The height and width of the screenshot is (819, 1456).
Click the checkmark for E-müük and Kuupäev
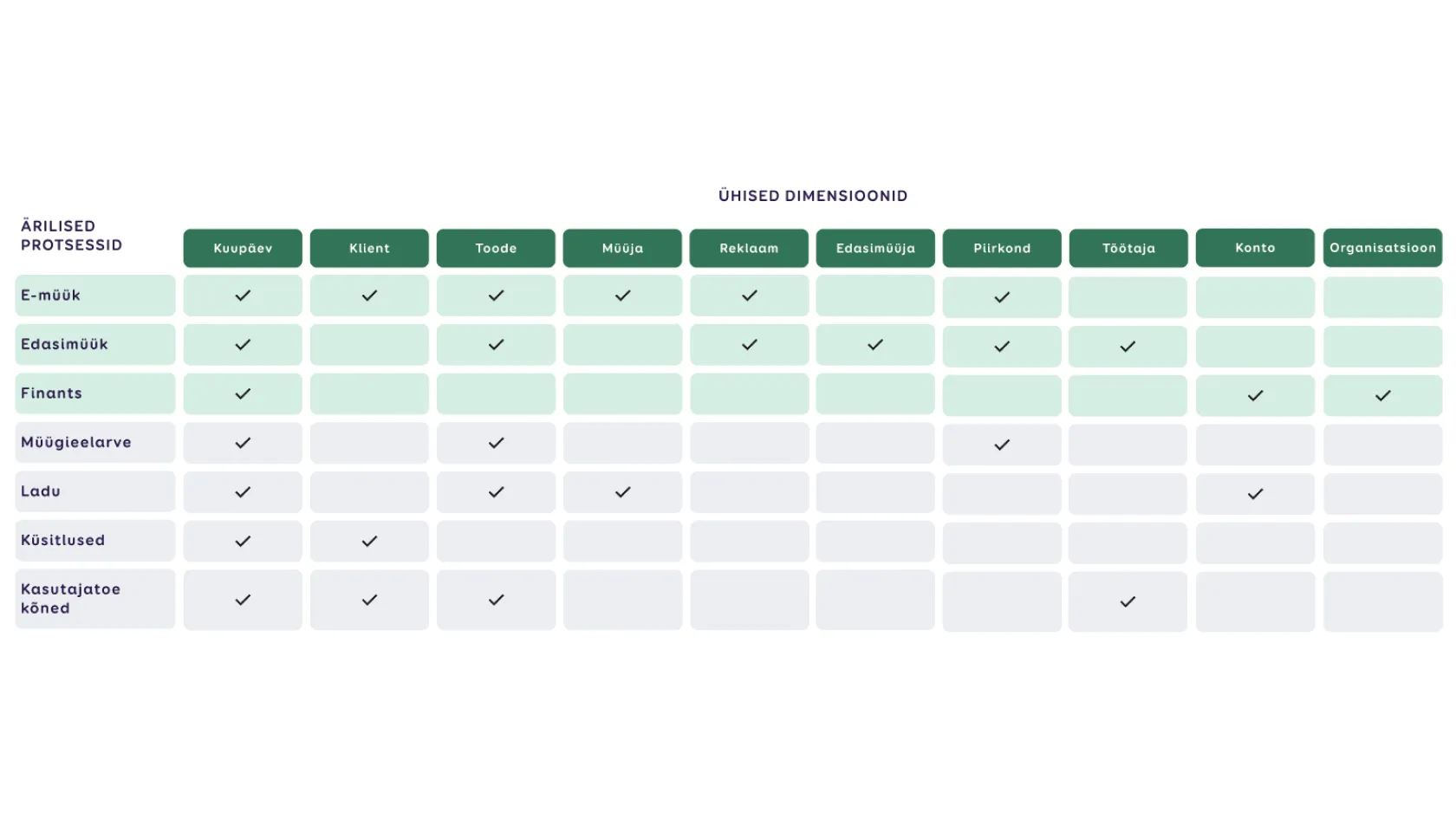point(243,296)
